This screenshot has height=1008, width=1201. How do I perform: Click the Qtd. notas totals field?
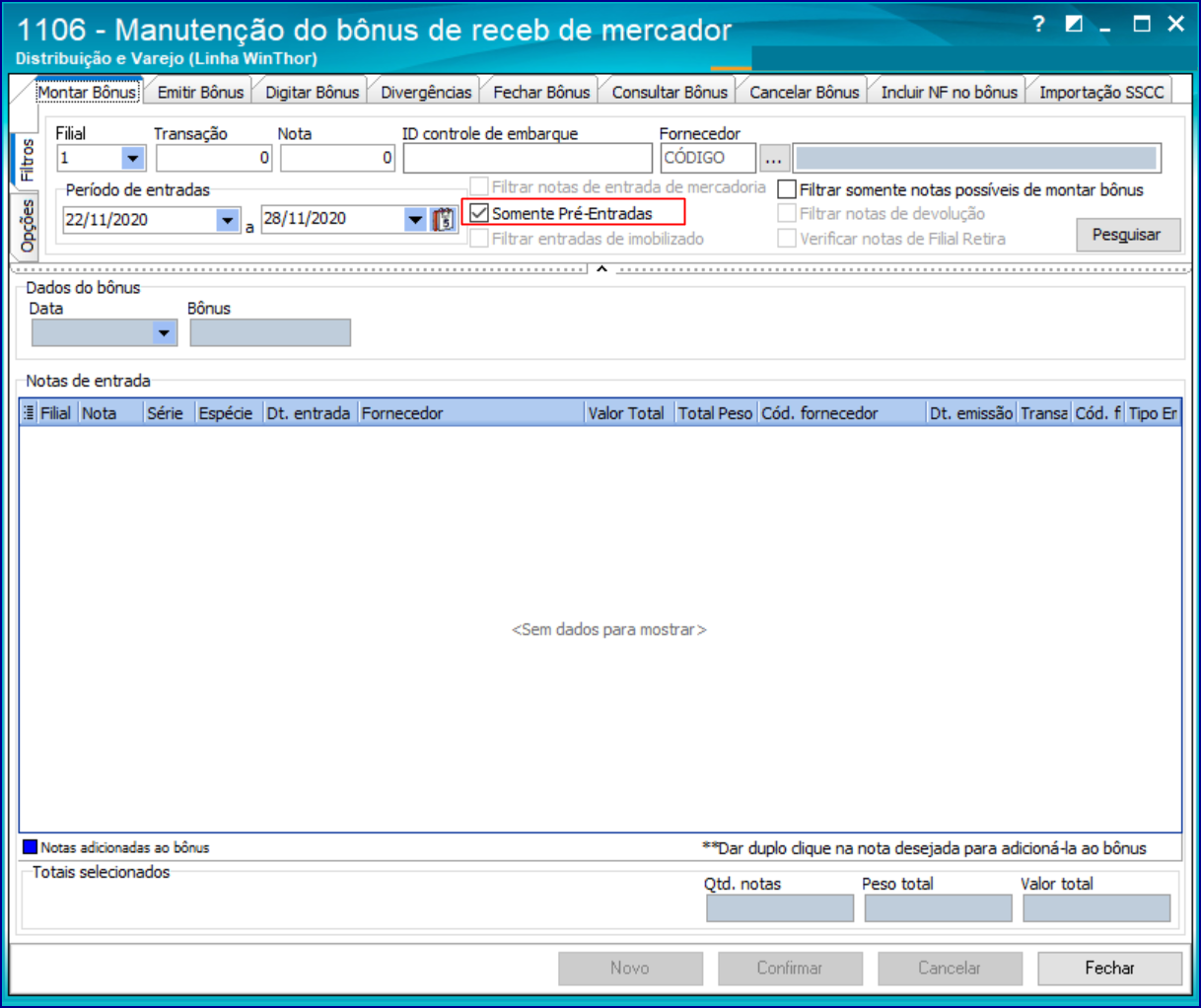pyautogui.click(x=780, y=908)
